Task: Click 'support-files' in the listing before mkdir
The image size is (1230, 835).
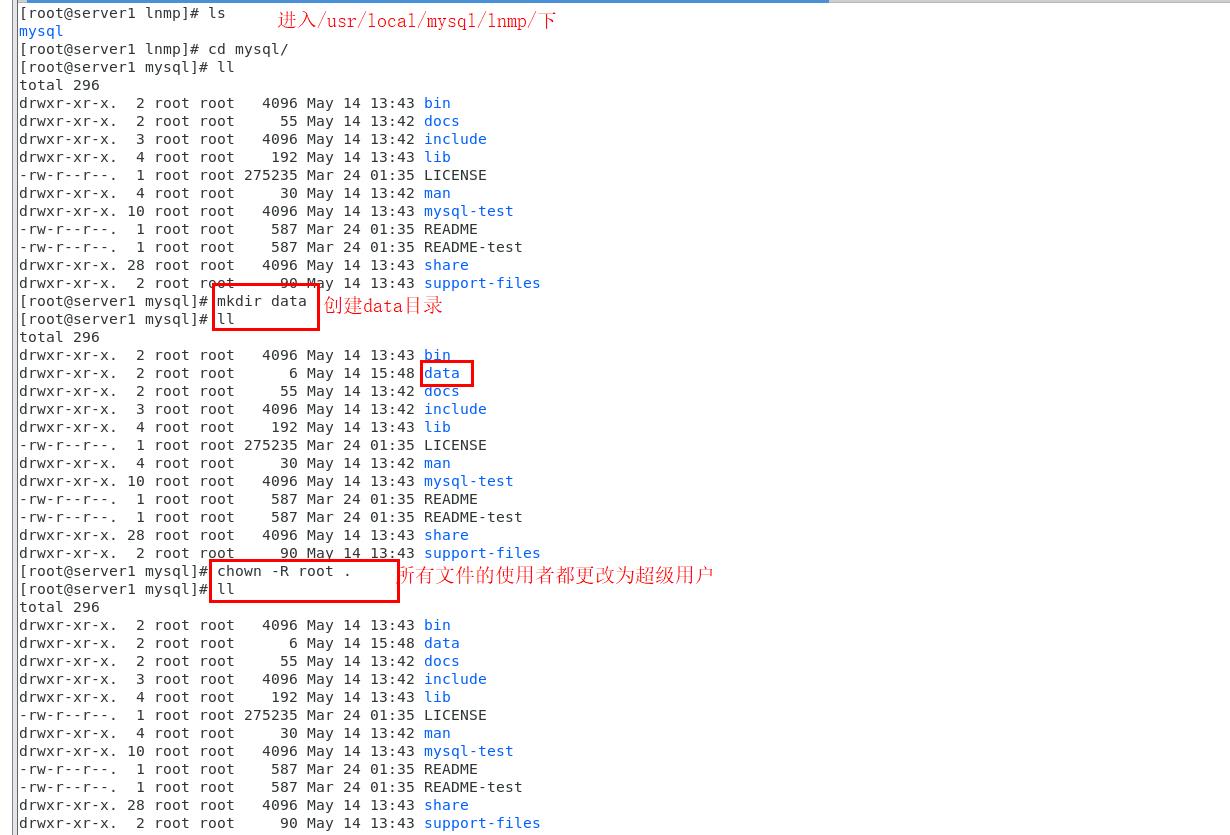Action: tap(482, 283)
